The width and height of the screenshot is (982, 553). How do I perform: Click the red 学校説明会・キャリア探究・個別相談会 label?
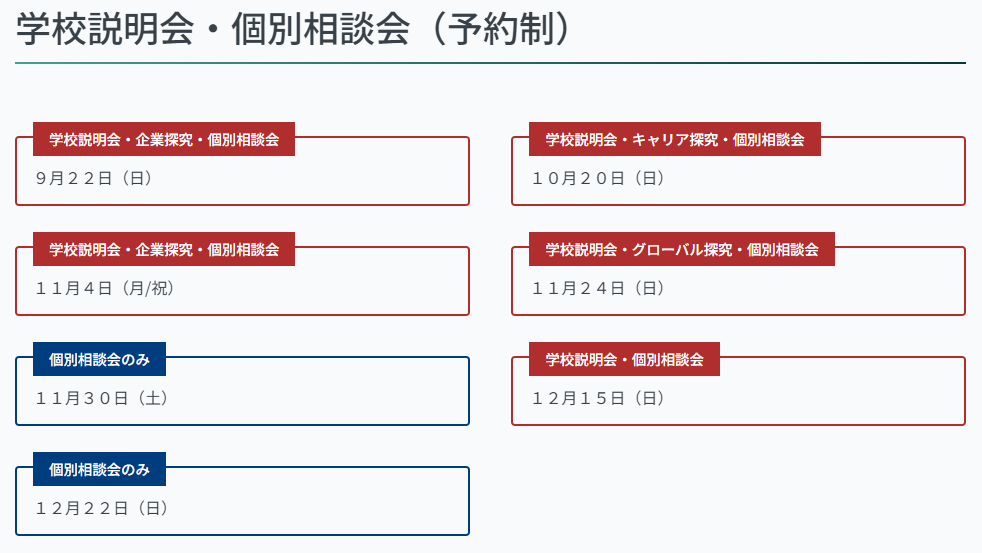click(674, 139)
